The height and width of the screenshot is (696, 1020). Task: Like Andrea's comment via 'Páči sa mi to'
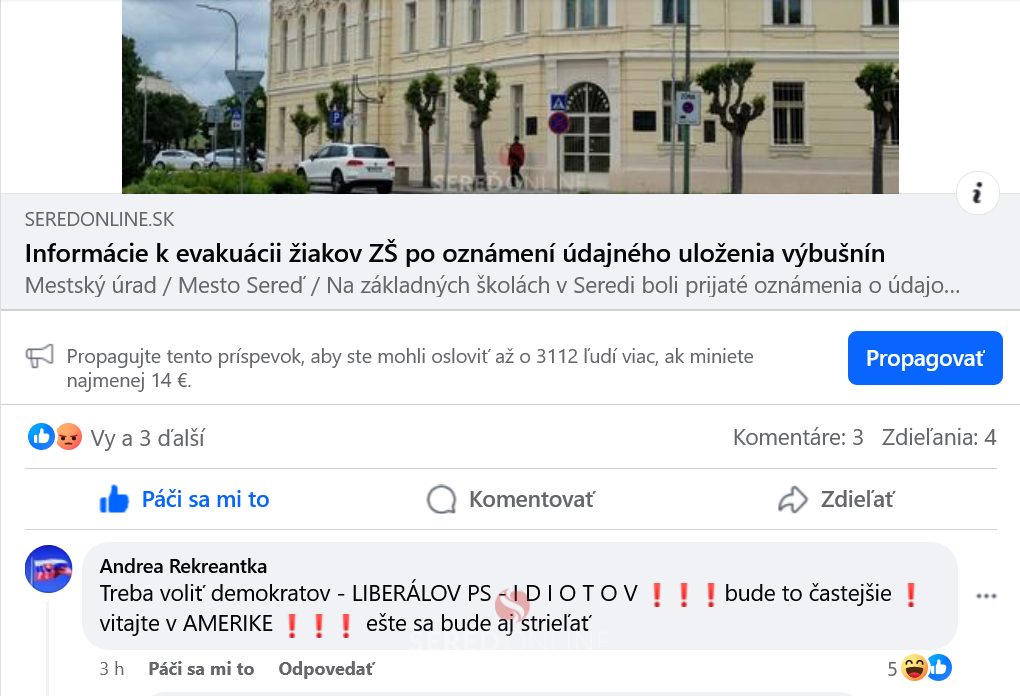coord(201,669)
